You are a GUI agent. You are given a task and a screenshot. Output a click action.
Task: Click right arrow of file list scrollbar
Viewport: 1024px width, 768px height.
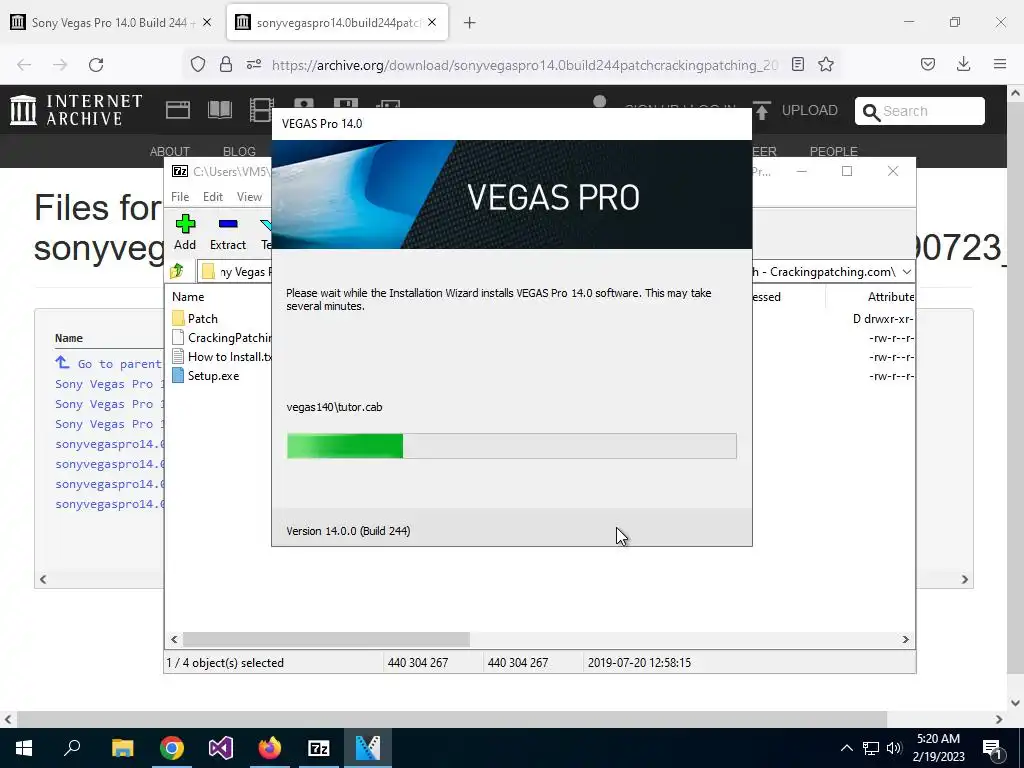[x=965, y=579]
